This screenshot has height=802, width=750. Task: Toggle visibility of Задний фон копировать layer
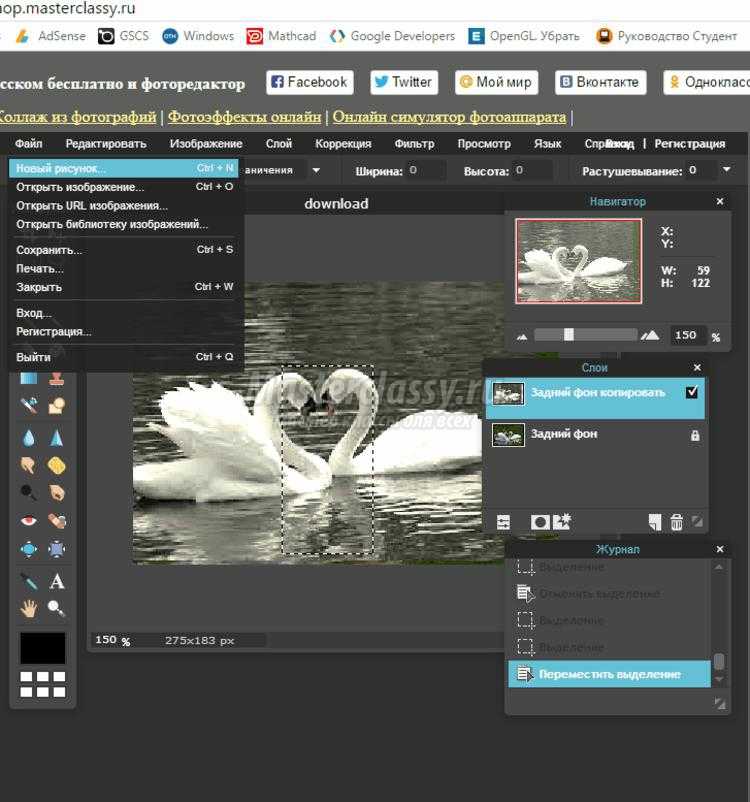(x=692, y=393)
